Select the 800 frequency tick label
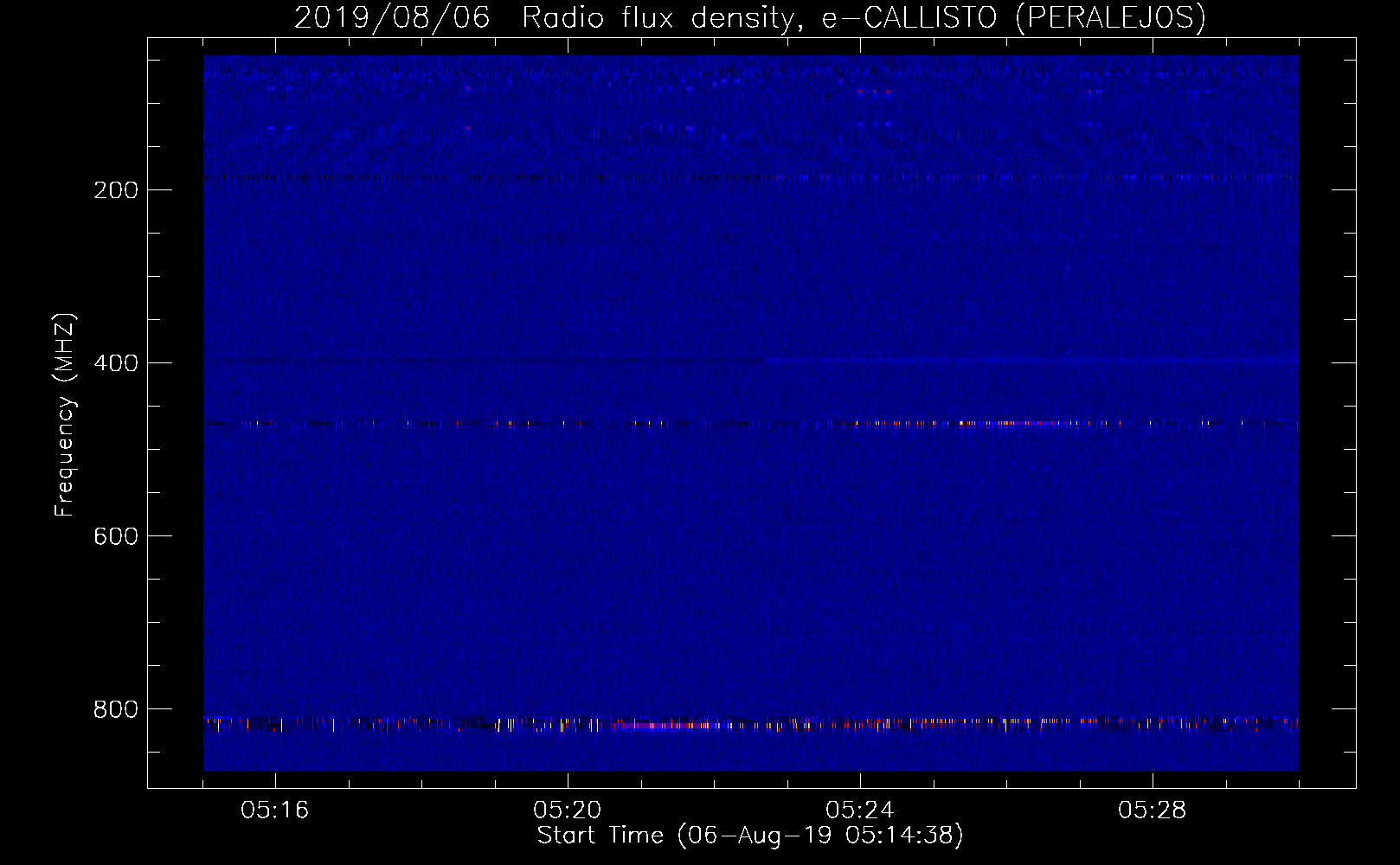Image resolution: width=1400 pixels, height=865 pixels. pos(116,709)
